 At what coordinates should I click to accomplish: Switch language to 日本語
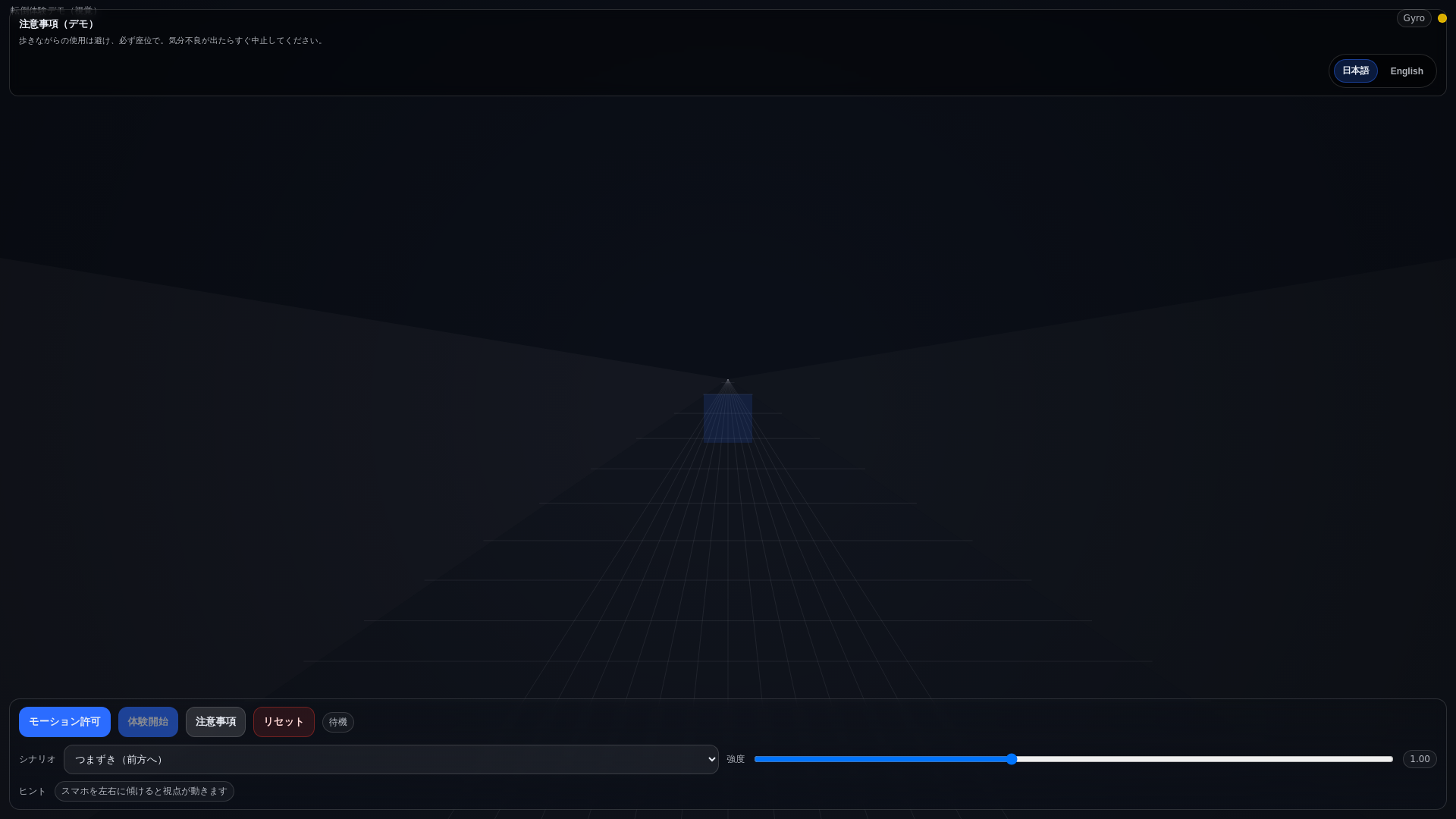click(1355, 71)
